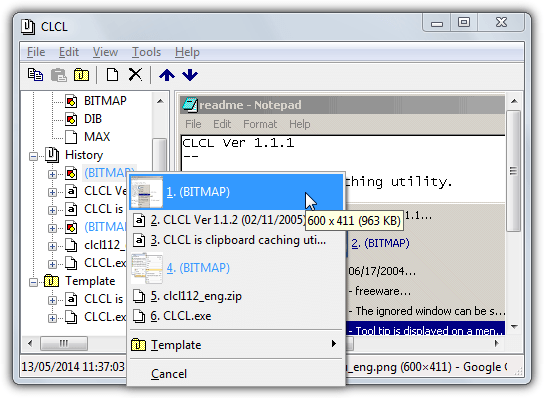Click the text icon beside popup item 3
This screenshot has height=398, width=544.
point(139,240)
